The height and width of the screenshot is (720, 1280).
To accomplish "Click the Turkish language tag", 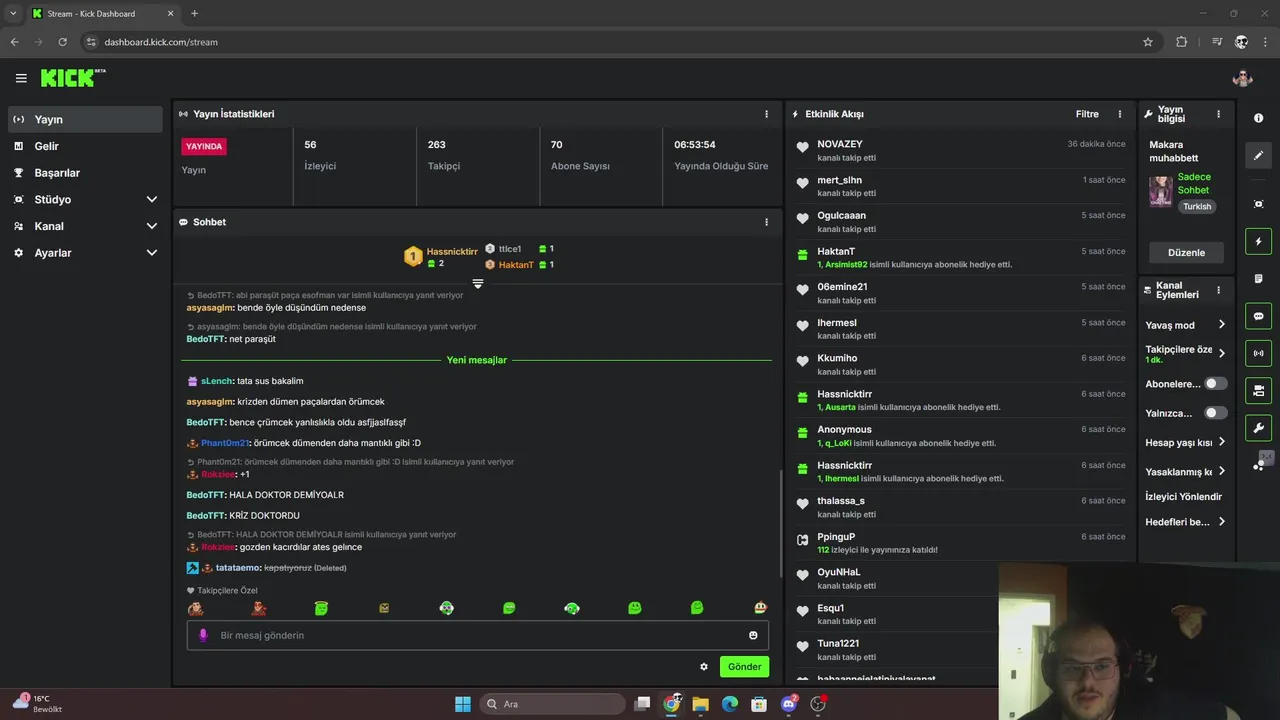I will point(1197,207).
